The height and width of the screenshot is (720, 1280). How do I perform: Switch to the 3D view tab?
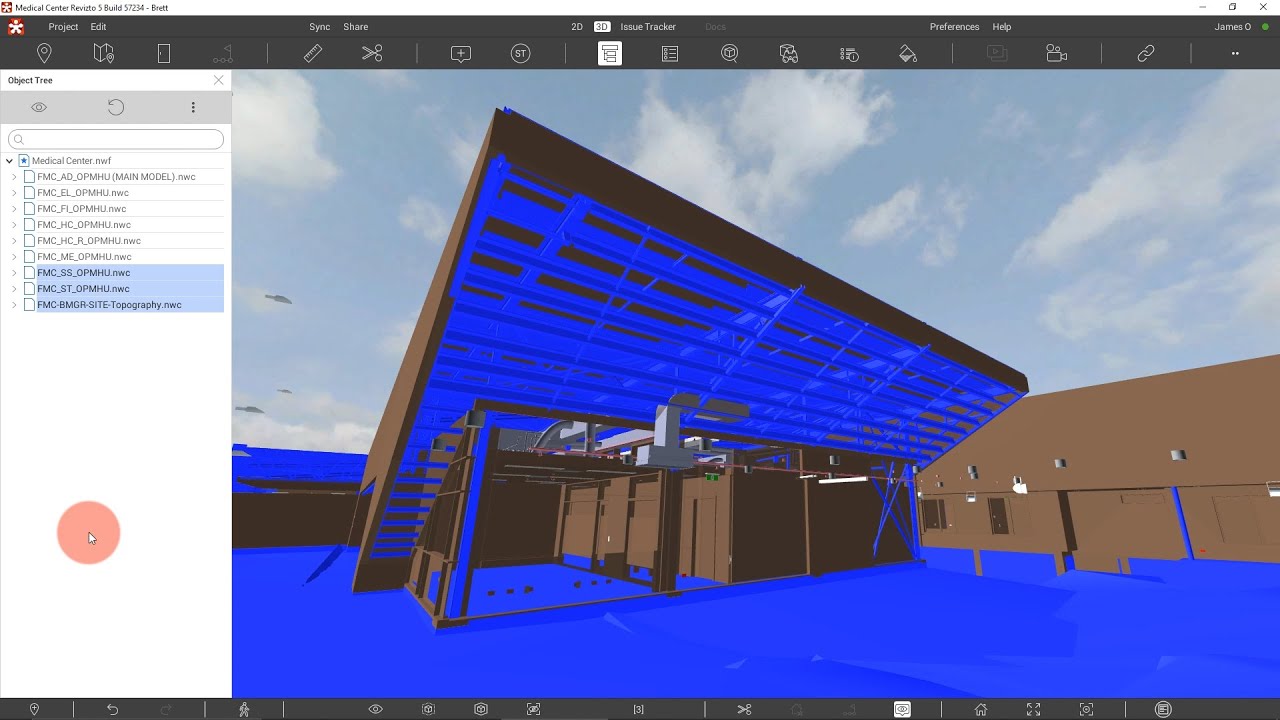tap(602, 27)
